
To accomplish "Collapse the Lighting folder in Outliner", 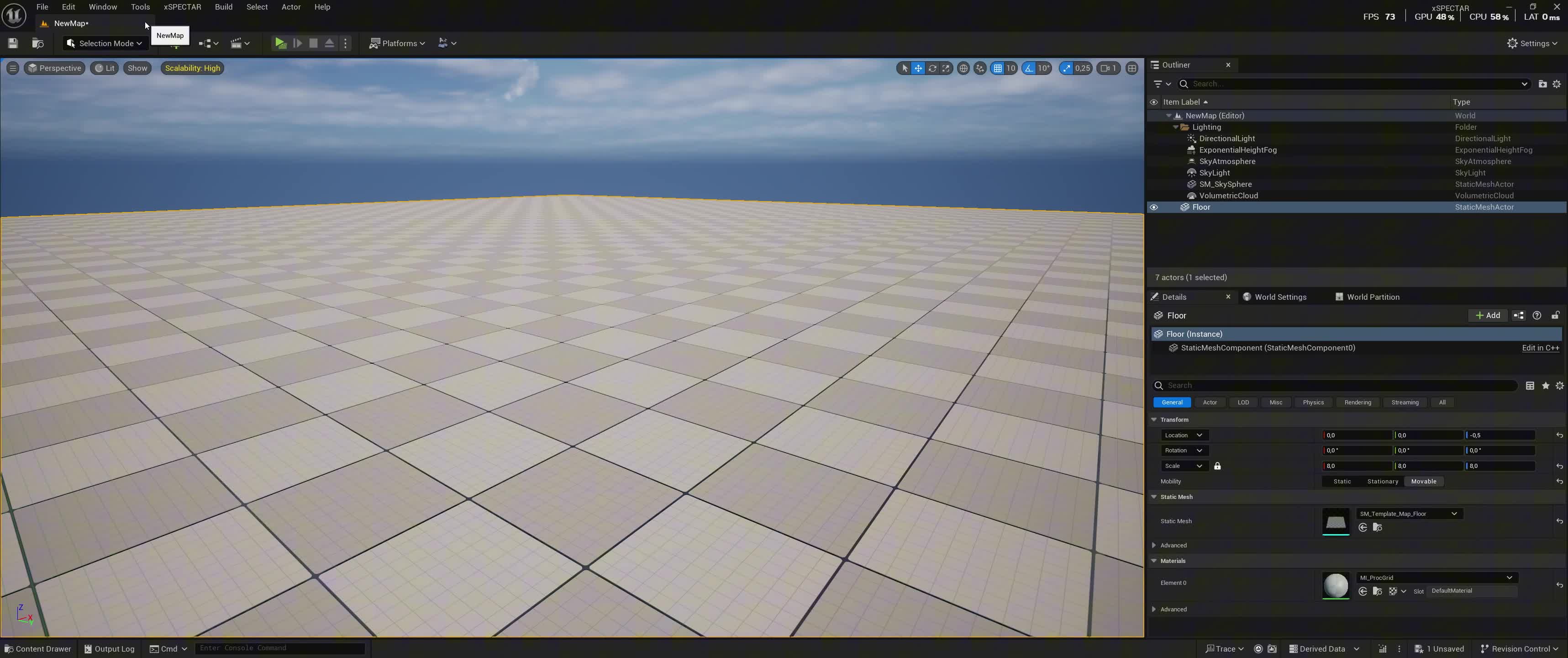I will click(1175, 127).
